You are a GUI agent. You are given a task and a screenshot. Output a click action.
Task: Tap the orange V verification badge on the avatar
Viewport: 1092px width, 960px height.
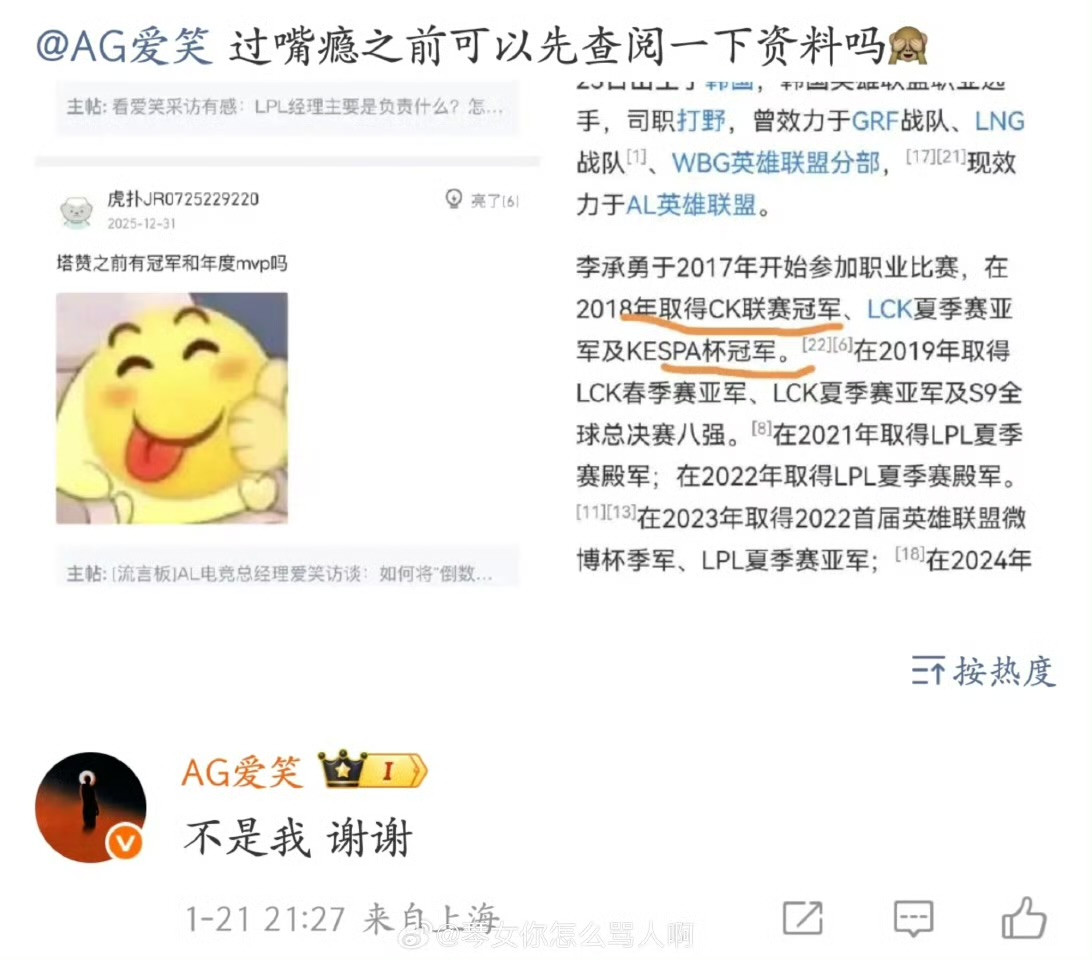pos(124,843)
